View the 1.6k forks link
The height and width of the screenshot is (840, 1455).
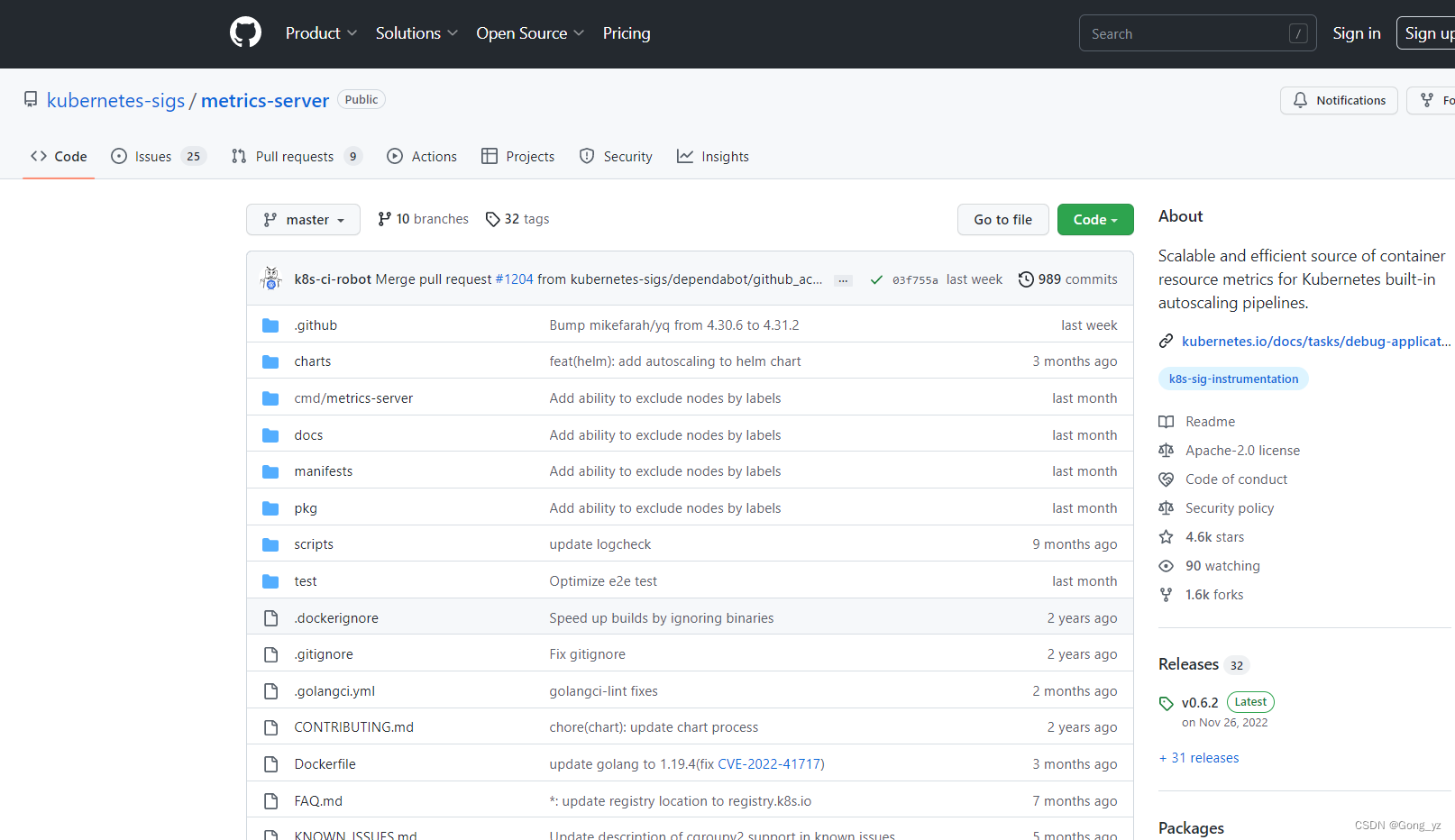tap(1214, 595)
